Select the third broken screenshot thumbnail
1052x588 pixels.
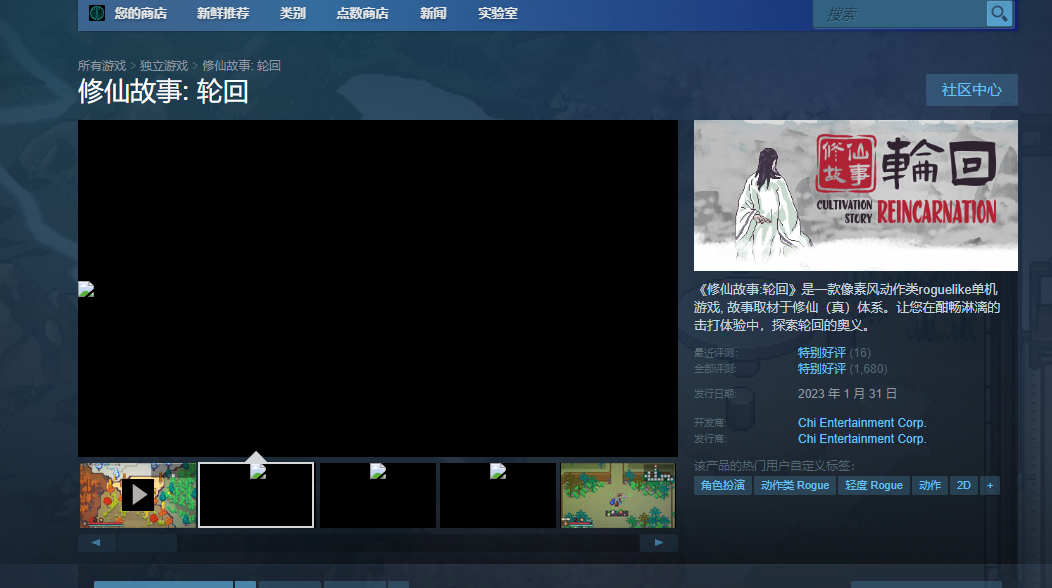pyautogui.click(x=378, y=495)
